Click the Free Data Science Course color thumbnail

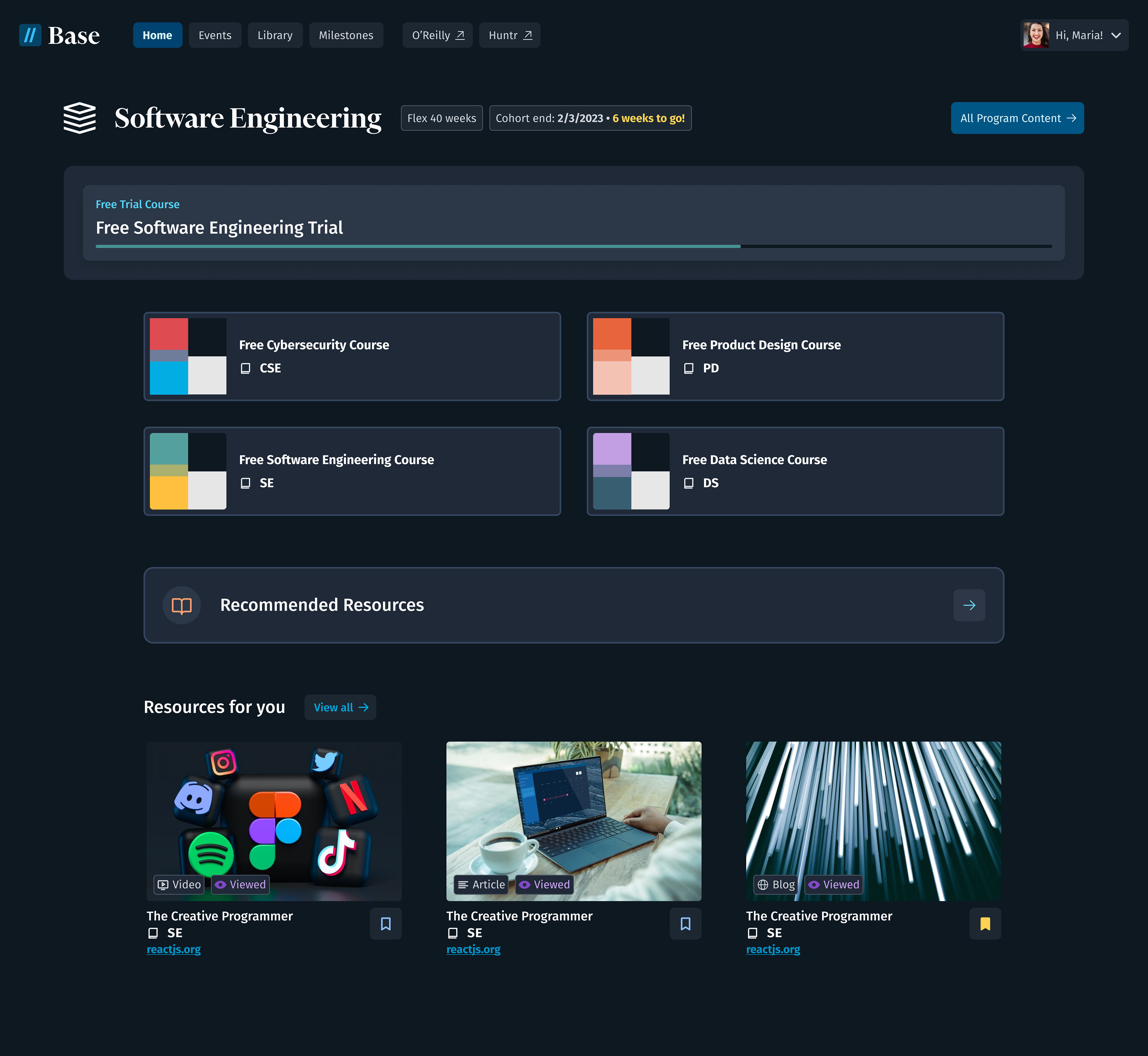tap(631, 471)
